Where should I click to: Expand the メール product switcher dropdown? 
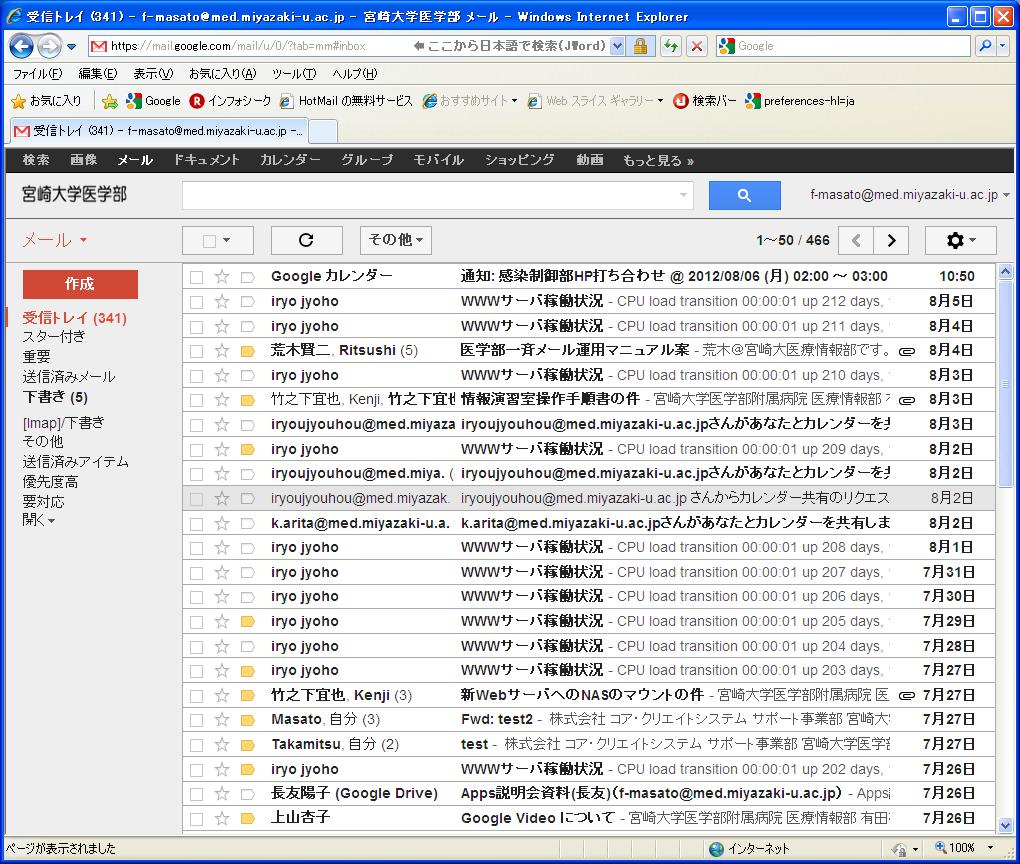click(x=55, y=240)
